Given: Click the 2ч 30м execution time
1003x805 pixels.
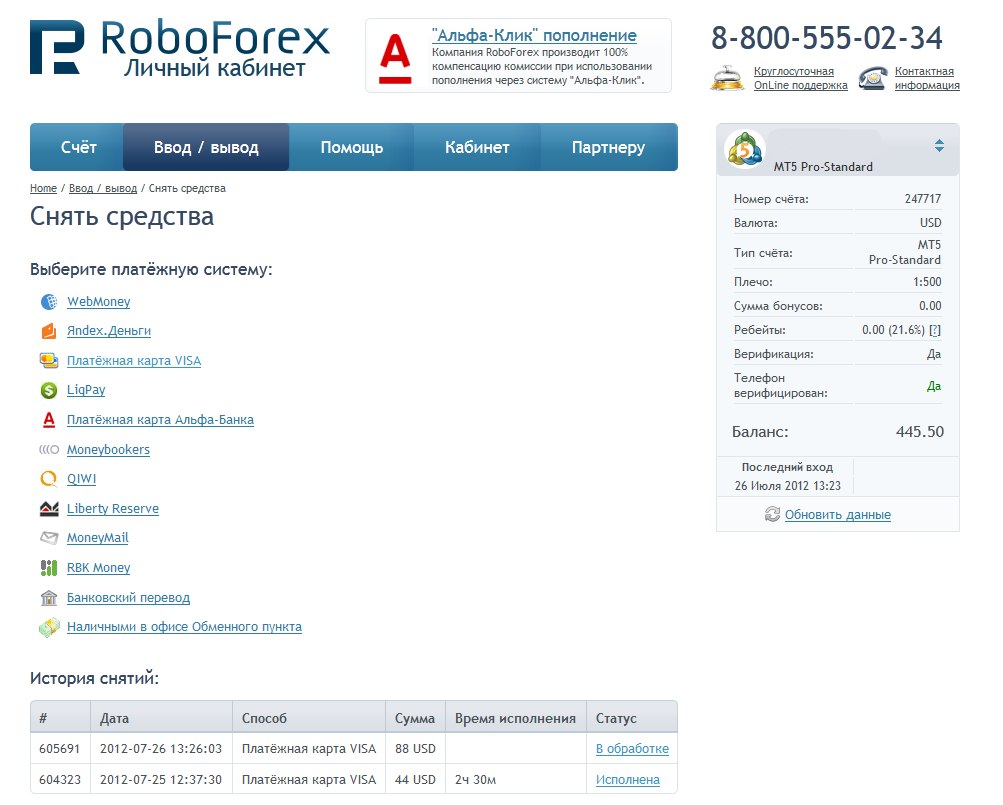Looking at the screenshot, I should coord(475,779).
